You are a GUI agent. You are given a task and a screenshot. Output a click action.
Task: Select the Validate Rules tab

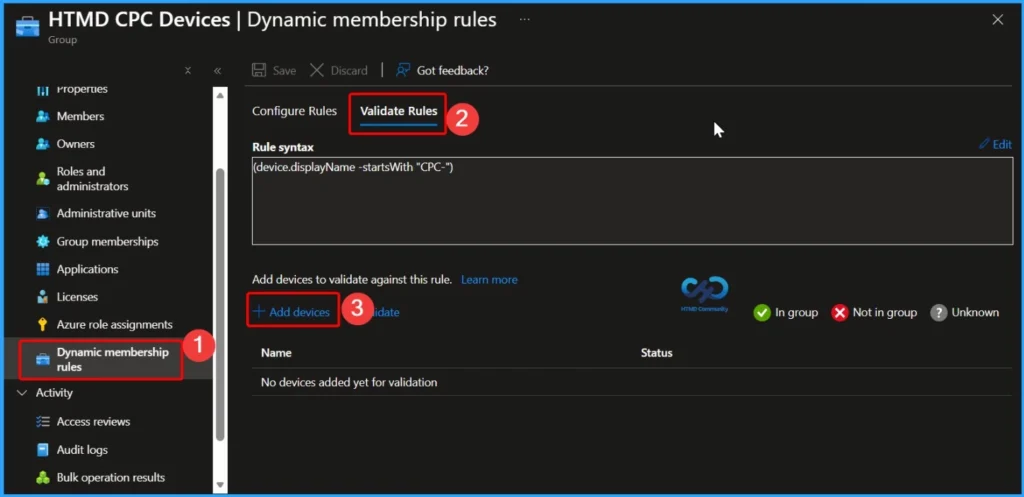(398, 111)
